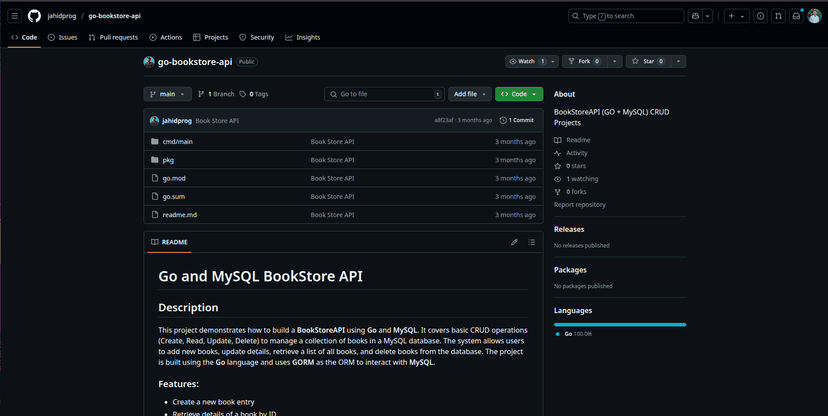828x416 pixels.
Task: Open the pkg folder name
Action: click(168, 160)
